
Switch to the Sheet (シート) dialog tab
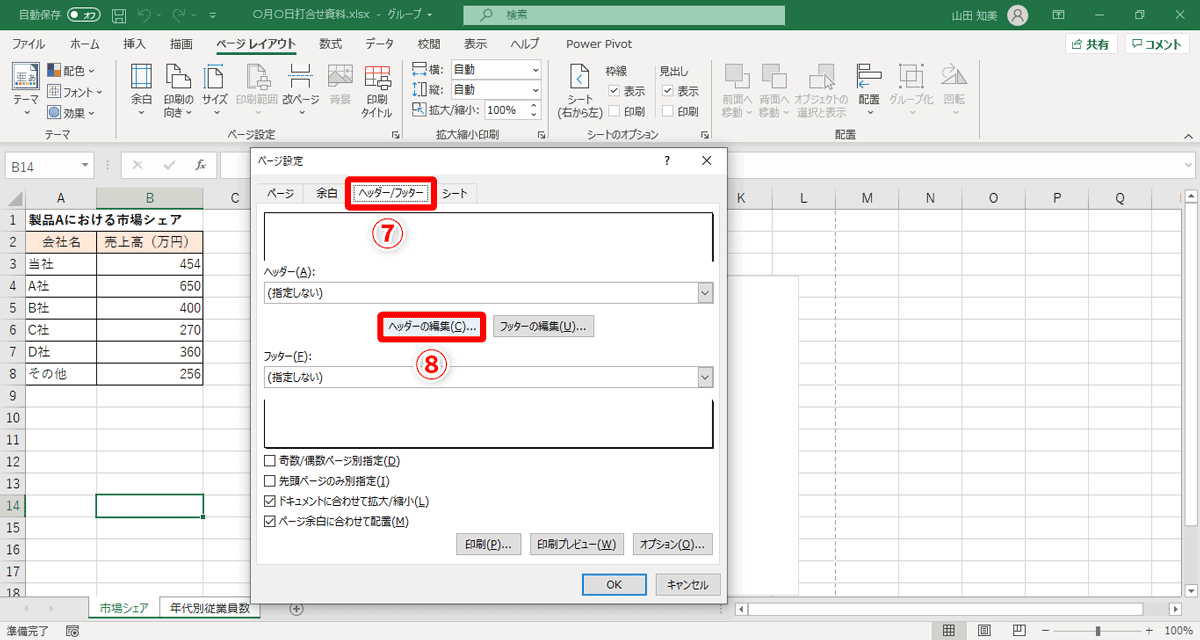click(x=455, y=193)
